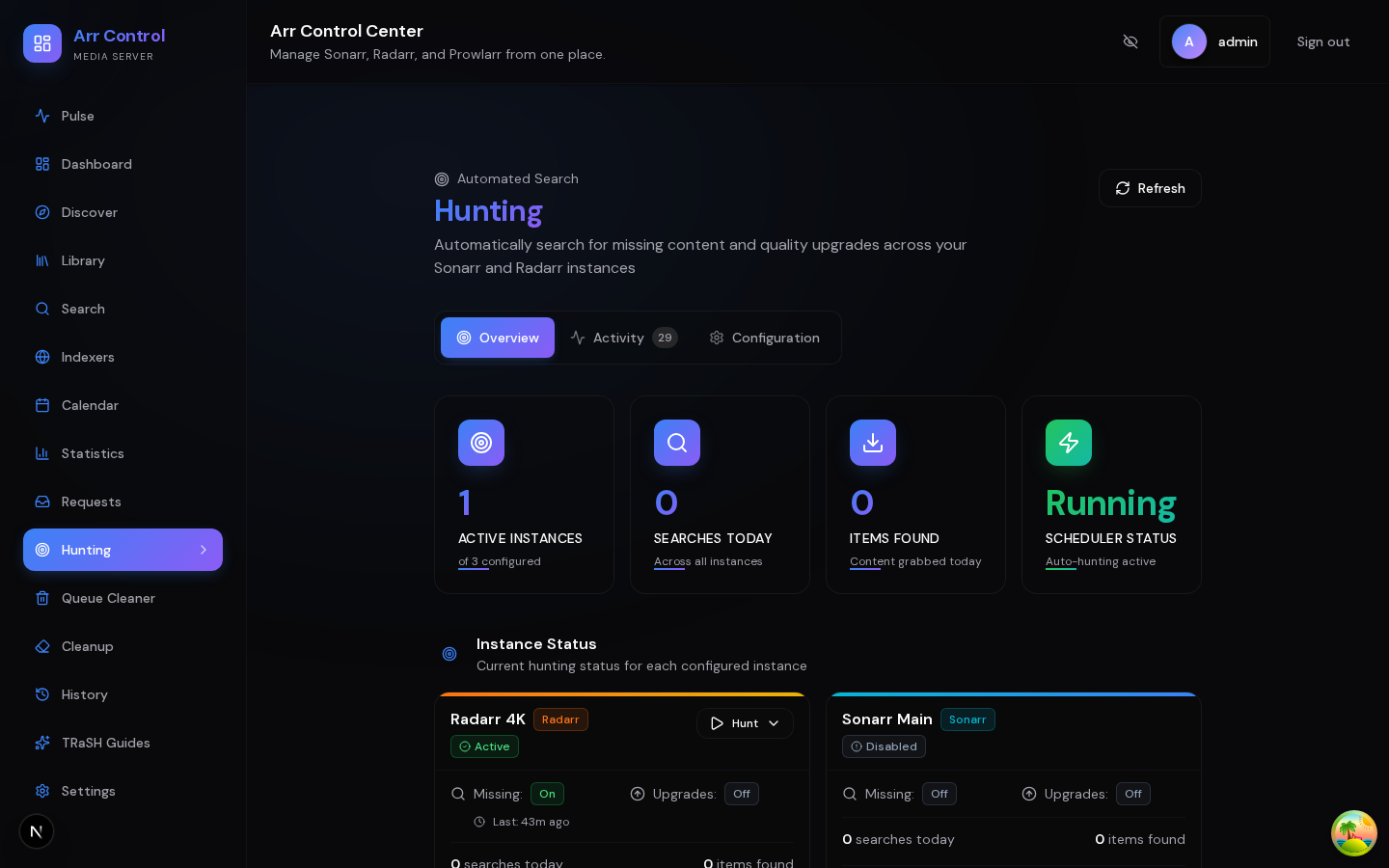Open the Hunt dropdown for Radarr 4K
This screenshot has height=868, width=1389.
pos(745,723)
